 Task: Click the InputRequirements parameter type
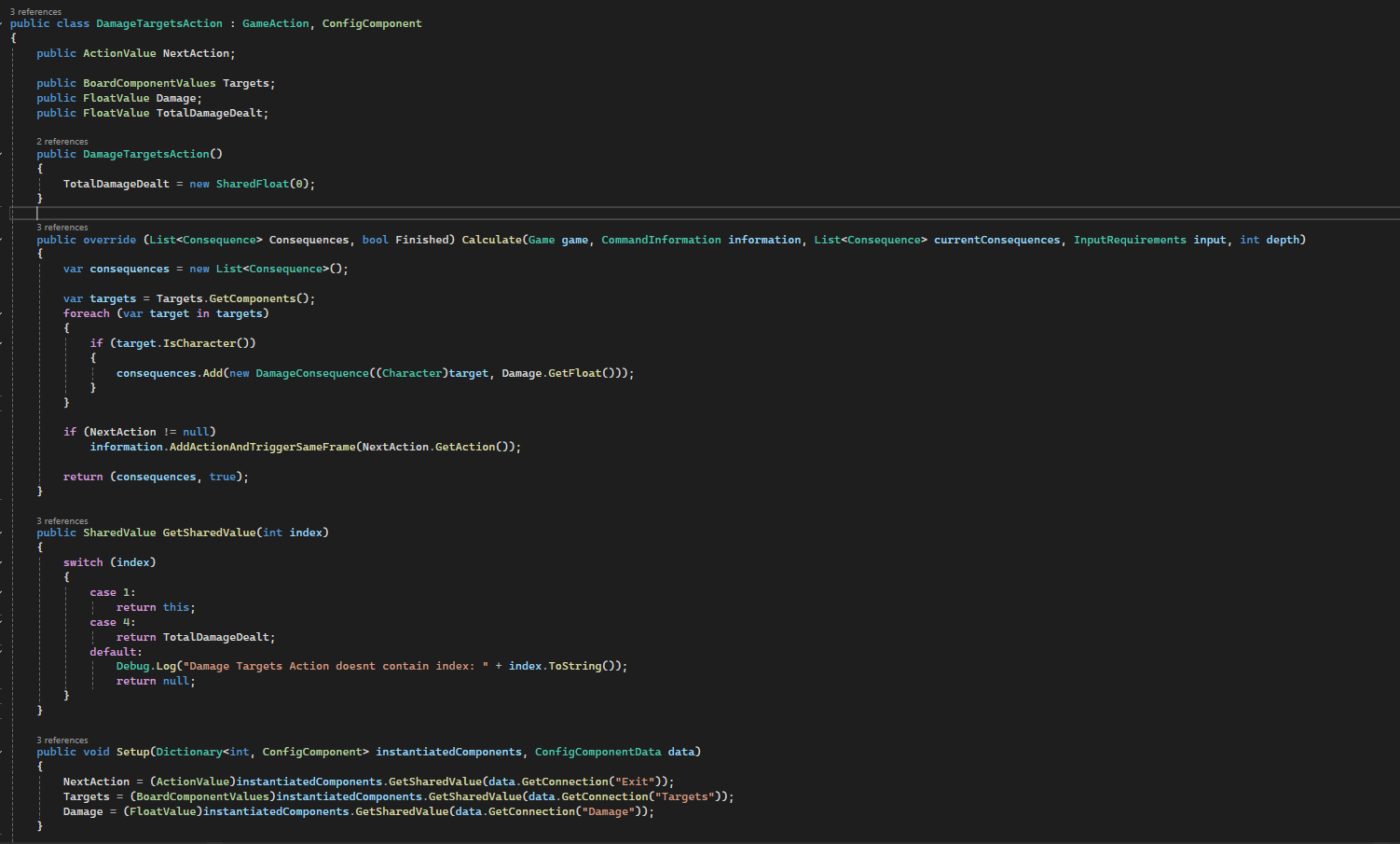click(x=1130, y=240)
